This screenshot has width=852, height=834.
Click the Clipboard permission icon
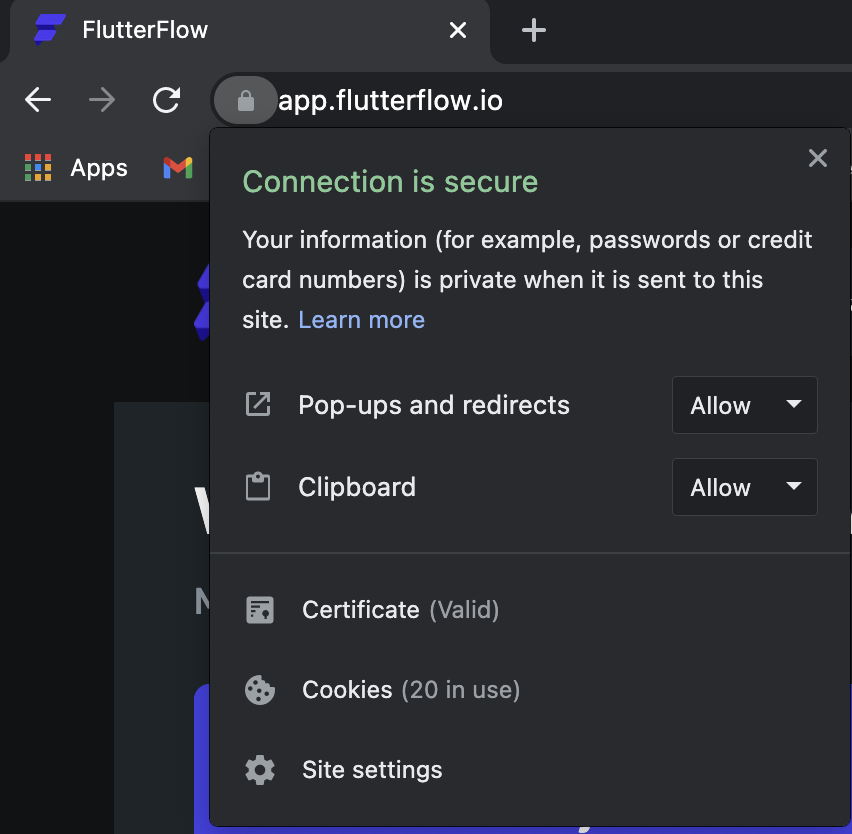click(x=258, y=486)
